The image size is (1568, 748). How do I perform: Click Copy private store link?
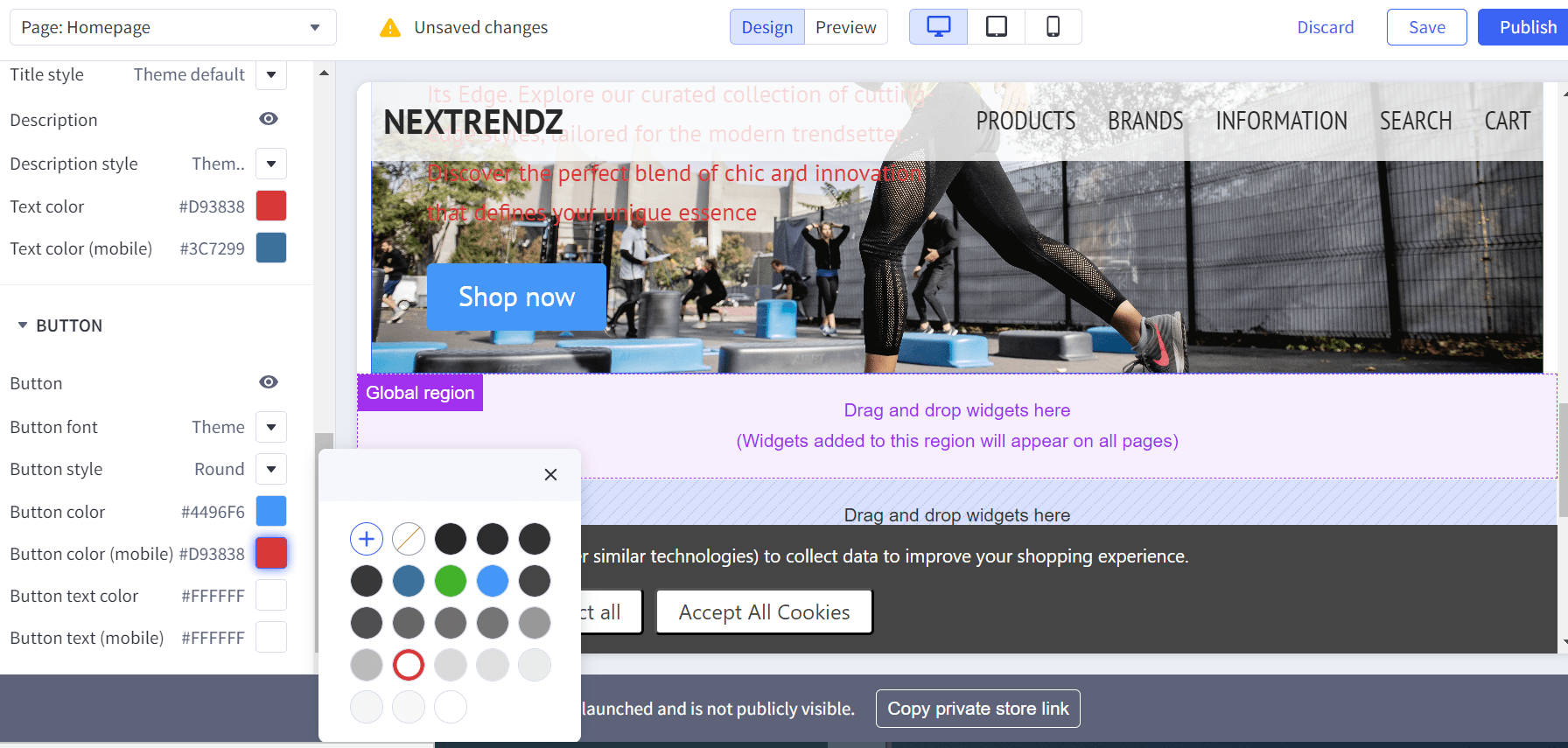977,709
